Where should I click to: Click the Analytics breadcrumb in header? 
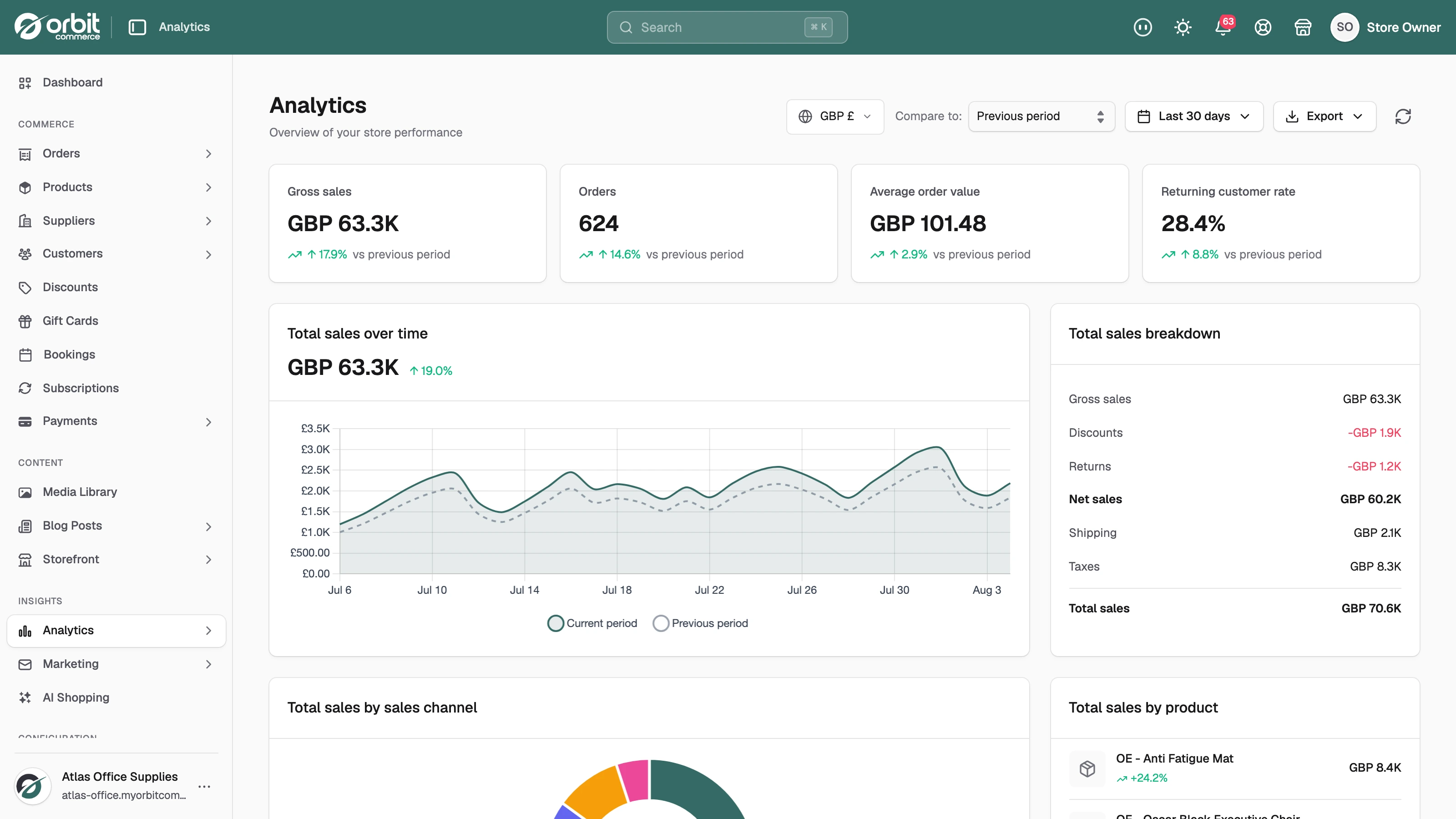click(x=184, y=27)
